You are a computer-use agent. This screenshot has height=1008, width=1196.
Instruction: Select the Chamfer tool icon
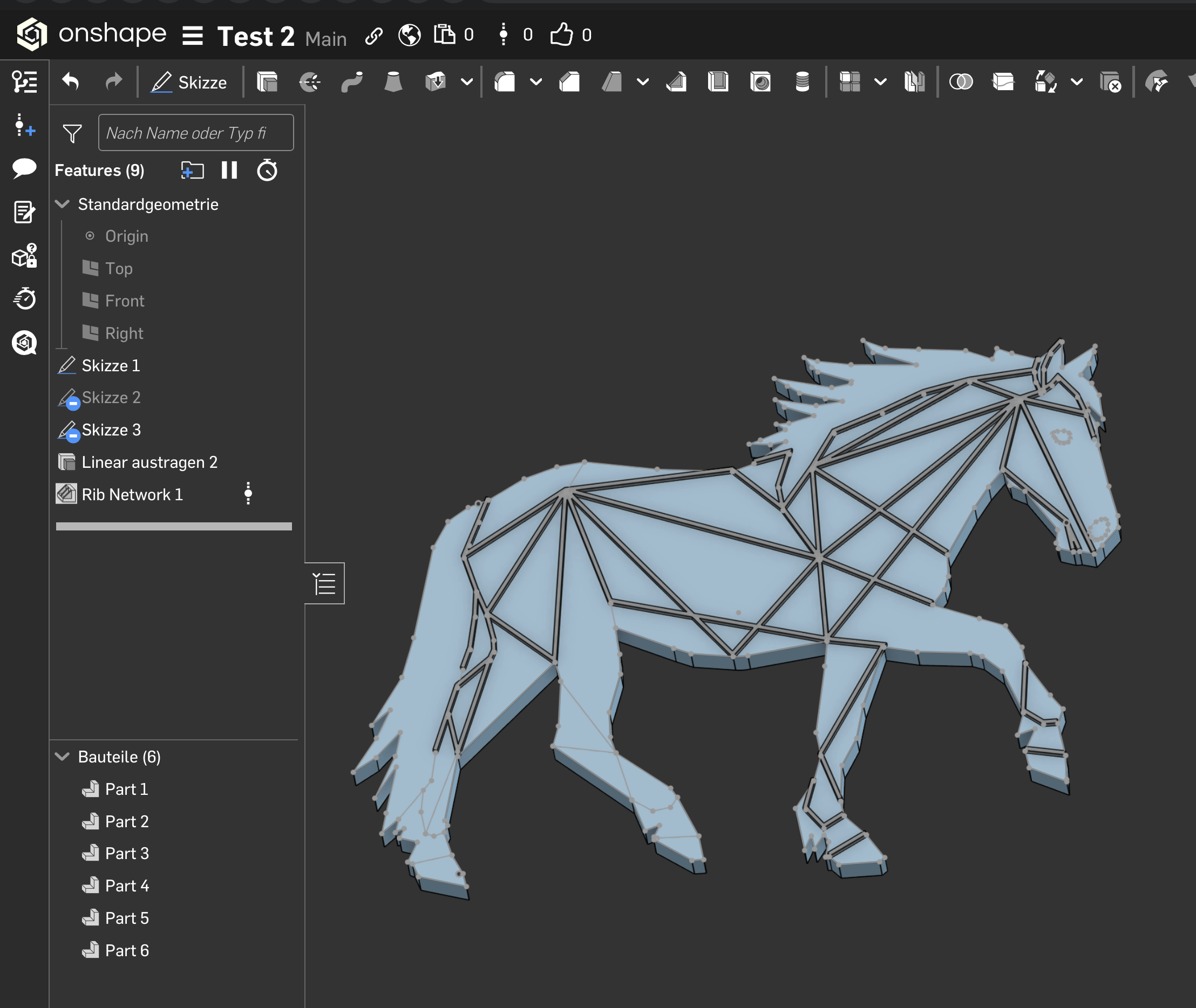coord(569,82)
